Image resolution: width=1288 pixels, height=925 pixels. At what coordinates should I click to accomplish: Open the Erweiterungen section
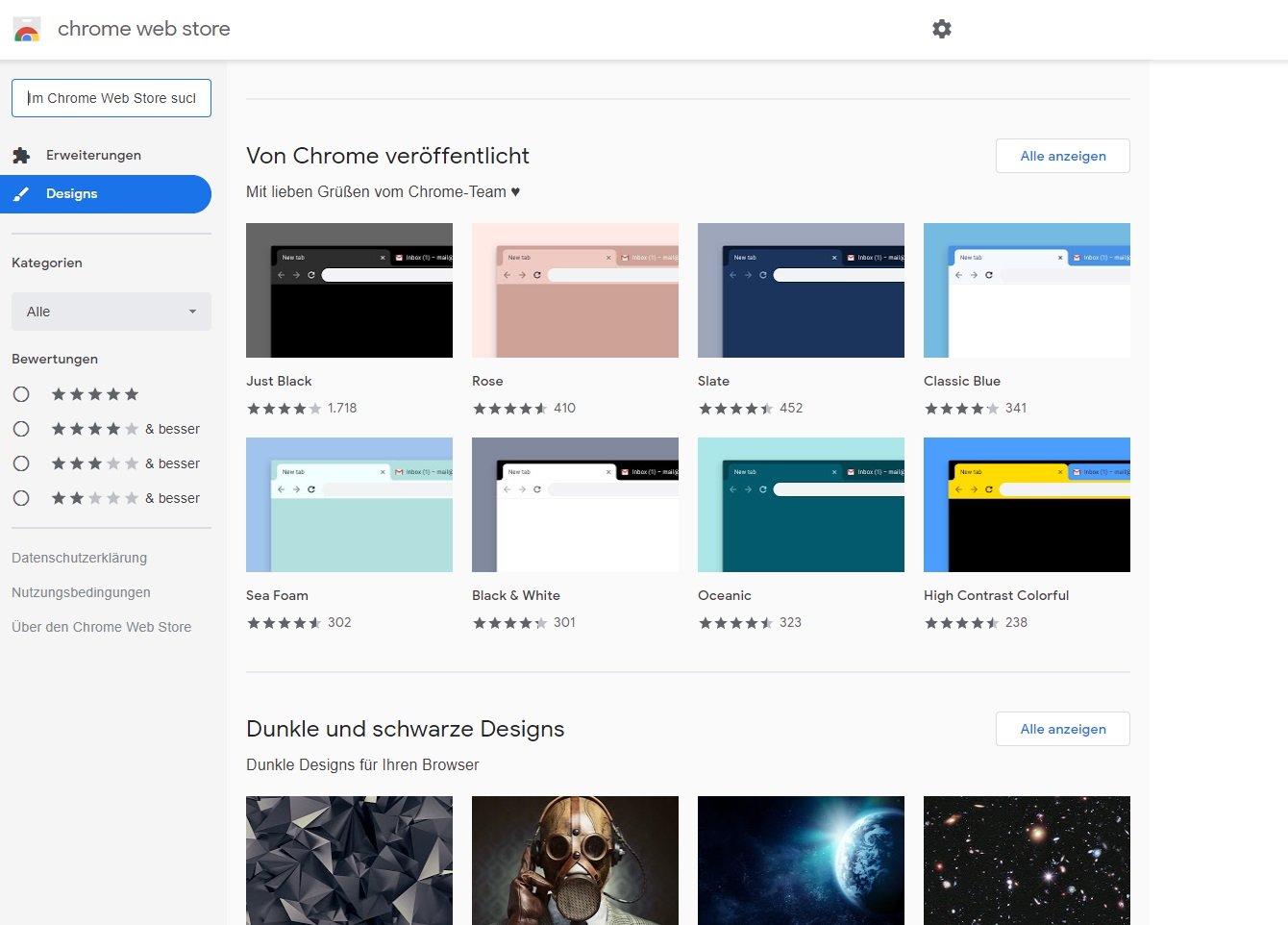point(93,155)
